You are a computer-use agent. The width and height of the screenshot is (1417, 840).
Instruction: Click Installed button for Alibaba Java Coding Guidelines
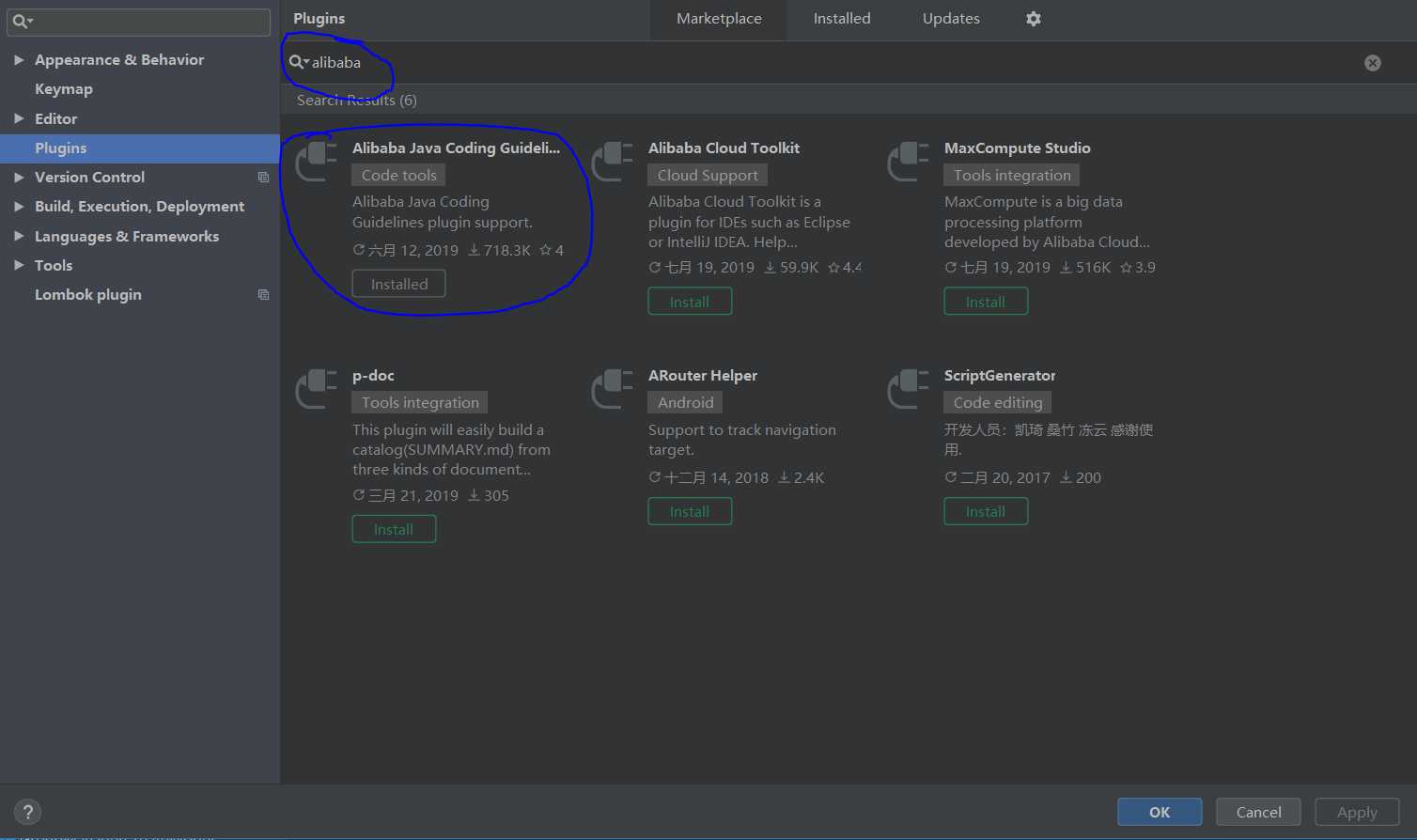coord(399,284)
